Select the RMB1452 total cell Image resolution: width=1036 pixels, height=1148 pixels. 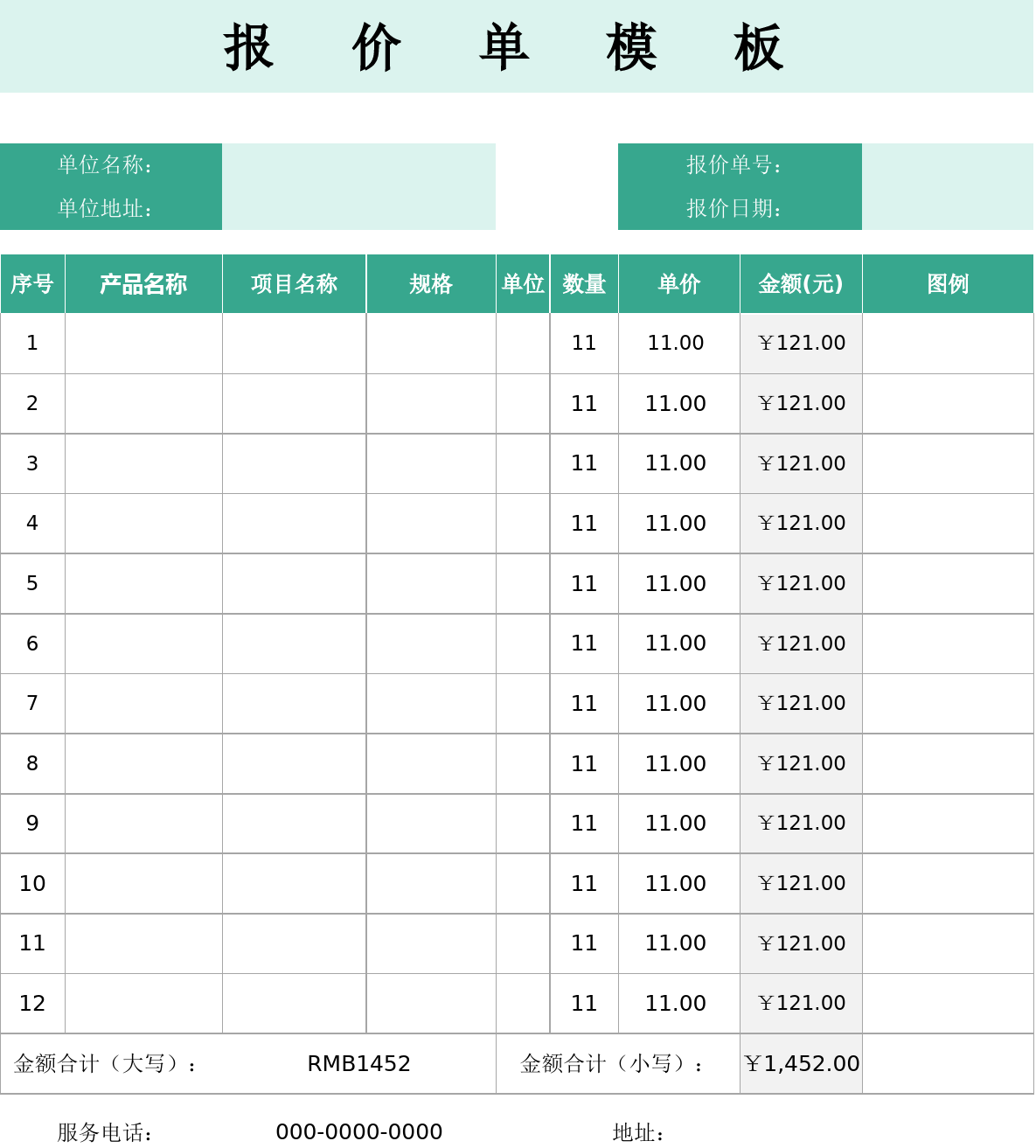[358, 1064]
